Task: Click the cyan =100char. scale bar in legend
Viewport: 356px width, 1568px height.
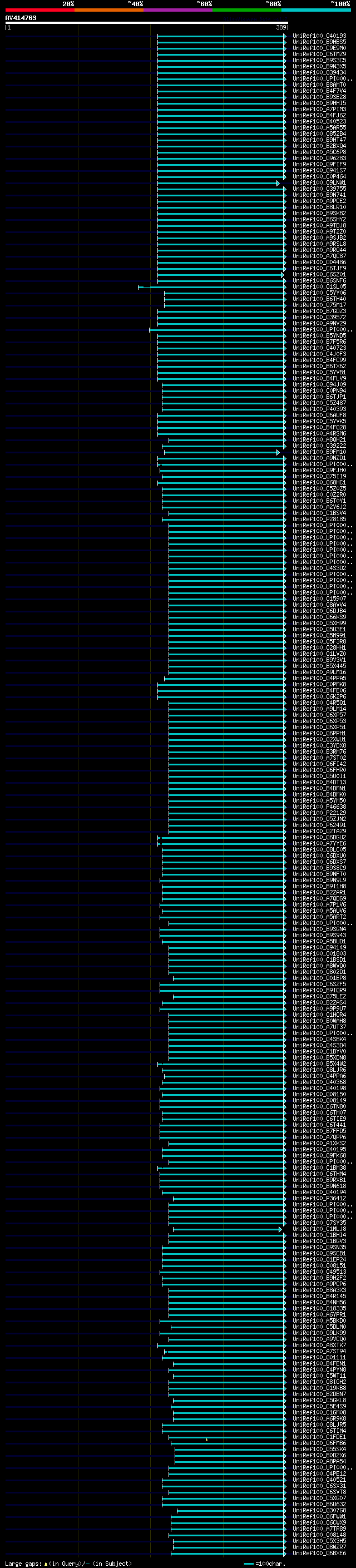Action: coord(248,1563)
